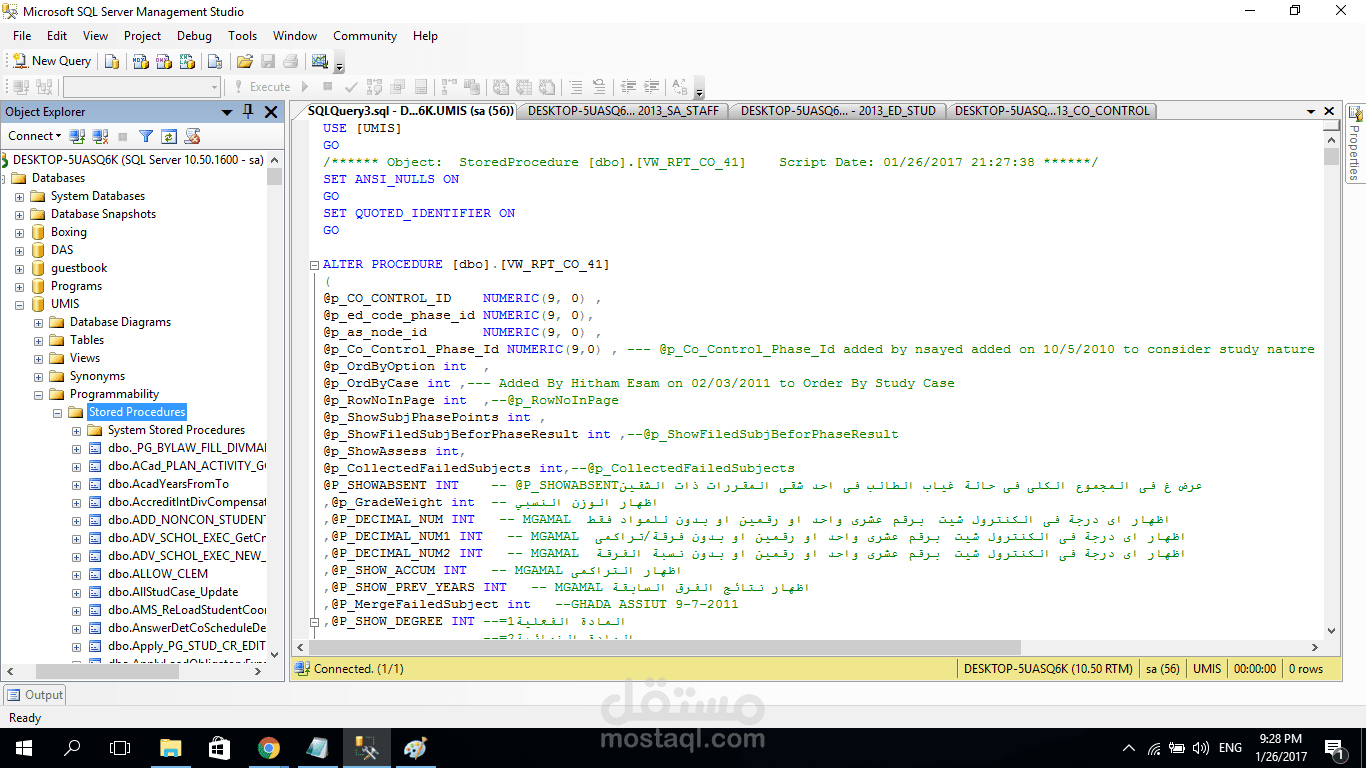The width and height of the screenshot is (1366, 768).
Task: Click the Analysis Services XMLA Query icon
Action: 186,61
